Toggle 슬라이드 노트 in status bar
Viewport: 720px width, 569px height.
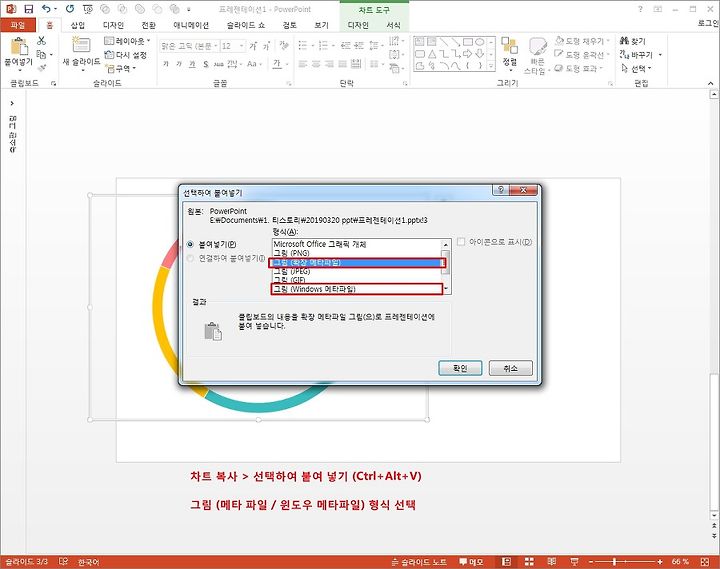[419, 562]
